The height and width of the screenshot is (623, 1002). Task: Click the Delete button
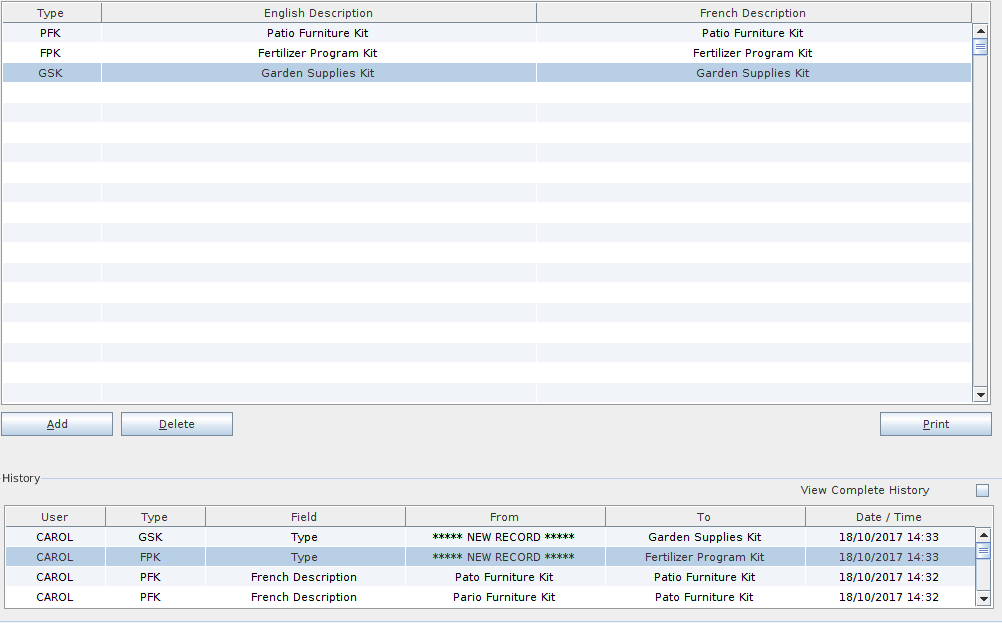(177, 424)
